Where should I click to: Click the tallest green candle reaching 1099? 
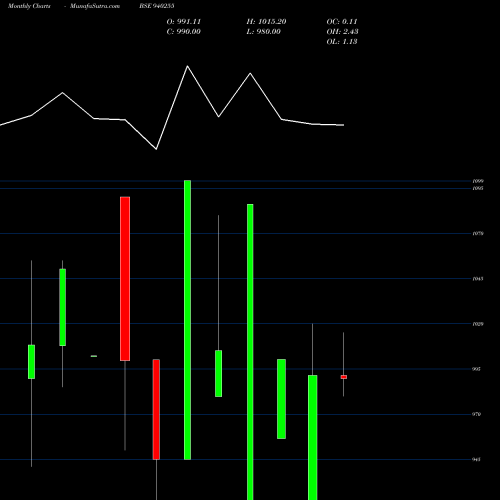tap(188, 320)
